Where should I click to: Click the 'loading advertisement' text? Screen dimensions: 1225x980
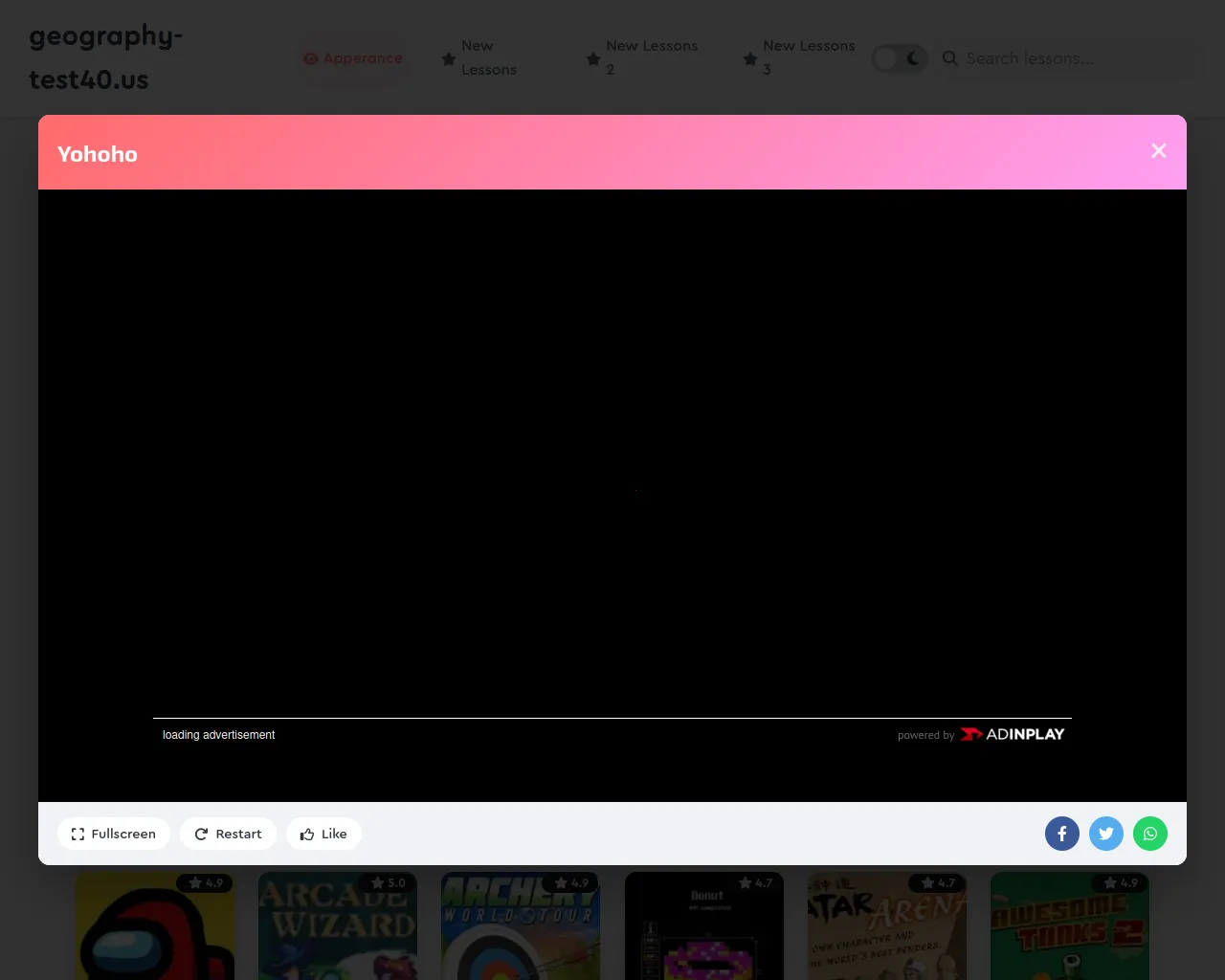tap(219, 735)
